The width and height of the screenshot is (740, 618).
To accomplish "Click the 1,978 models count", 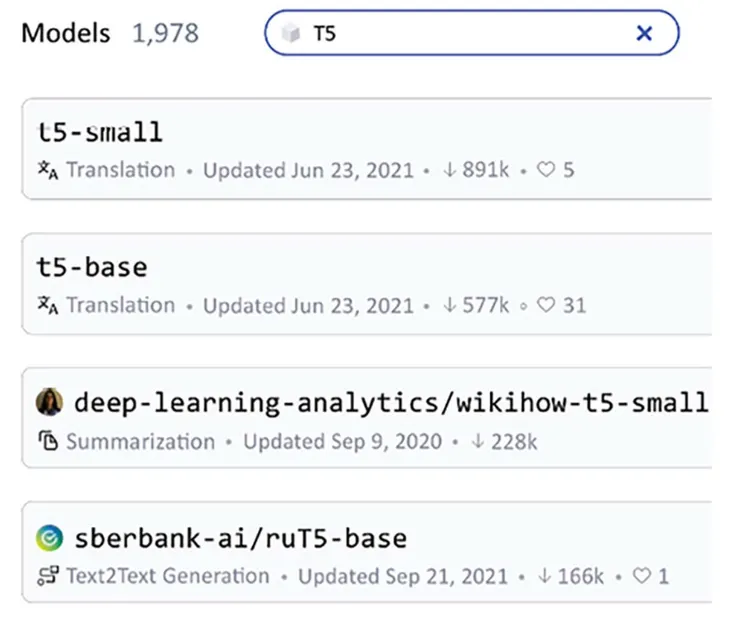I will pyautogui.click(x=165, y=33).
